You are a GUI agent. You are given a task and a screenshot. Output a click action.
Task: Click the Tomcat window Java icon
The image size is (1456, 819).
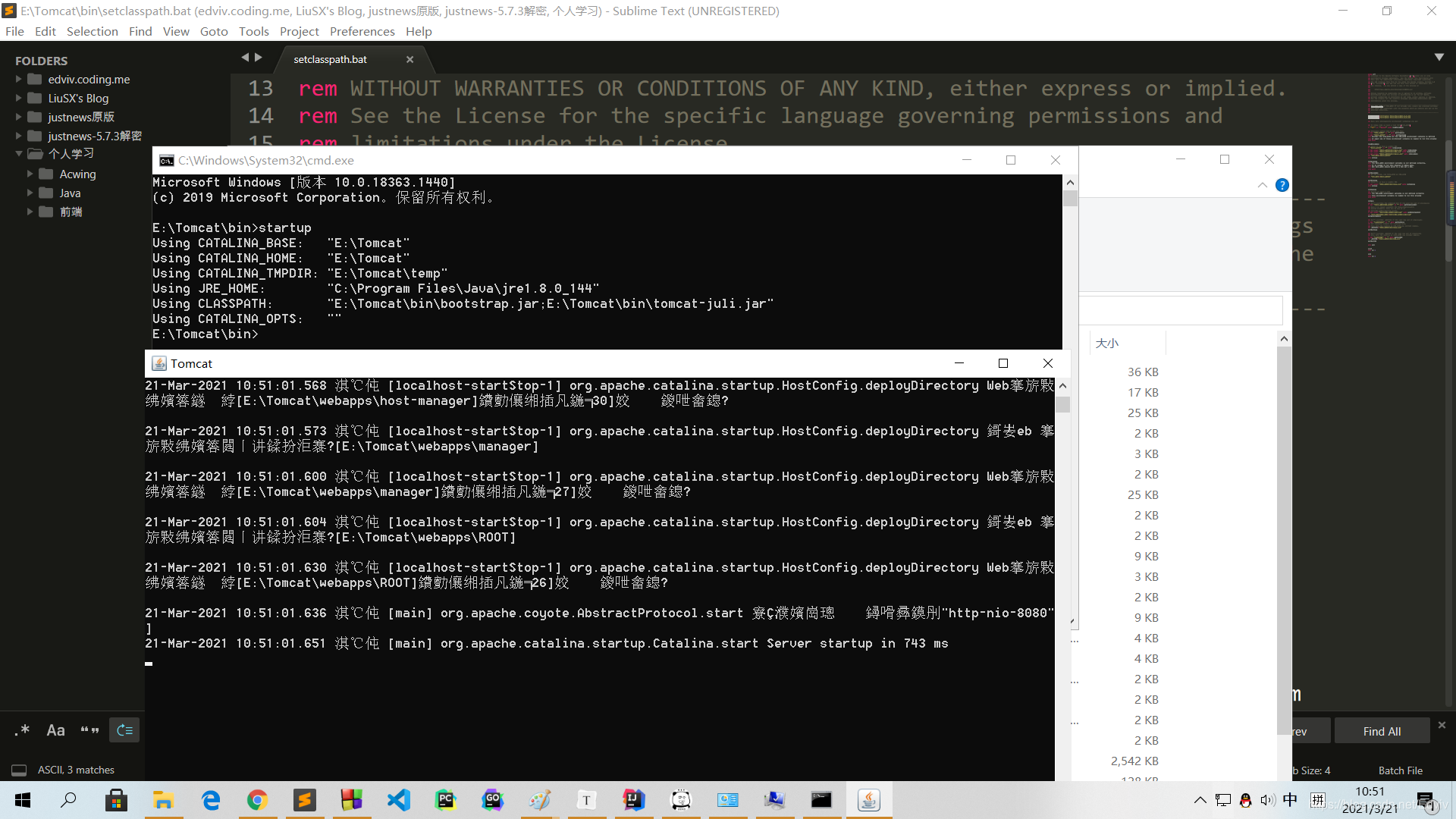coord(159,363)
